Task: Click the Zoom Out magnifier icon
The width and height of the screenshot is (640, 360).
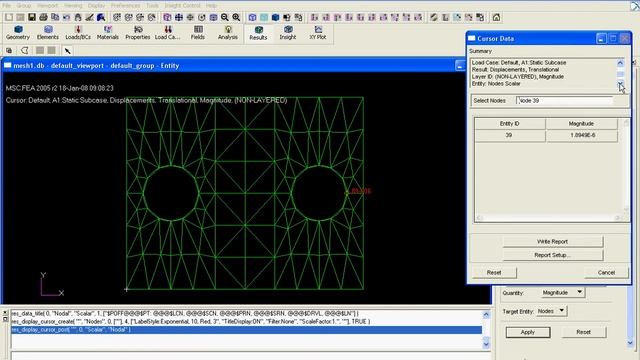Action: 224,17
